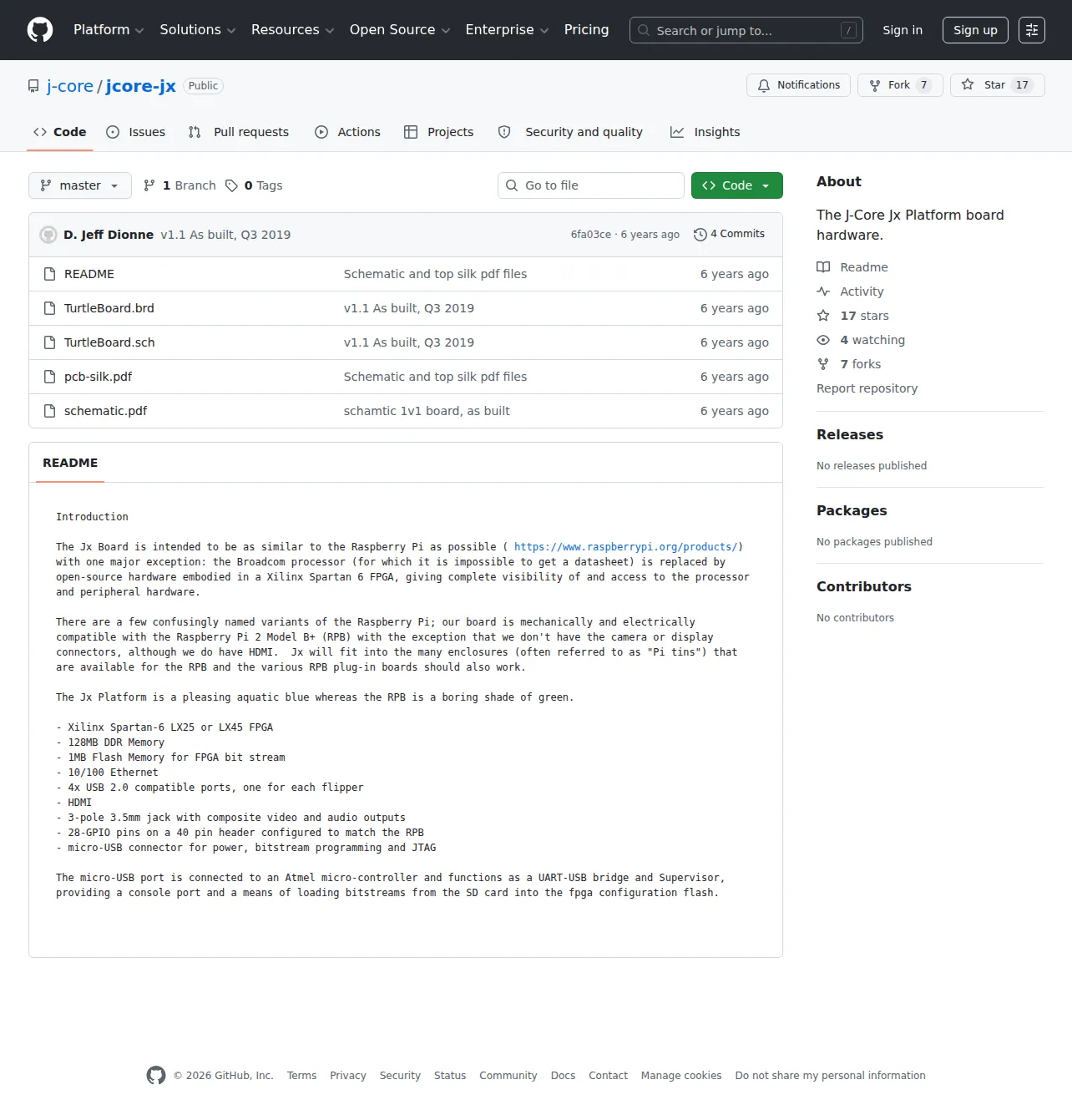This screenshot has height=1120, width=1072.
Task: Open the pcb-silk.pdf file
Action: pyautogui.click(x=98, y=377)
